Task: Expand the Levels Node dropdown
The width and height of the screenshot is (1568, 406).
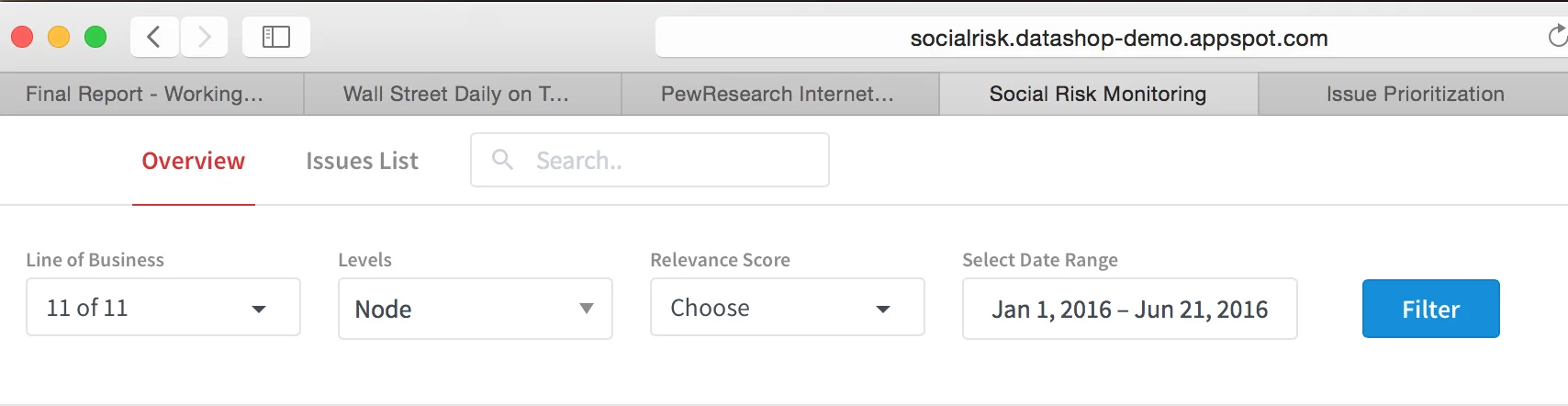Action: (476, 309)
